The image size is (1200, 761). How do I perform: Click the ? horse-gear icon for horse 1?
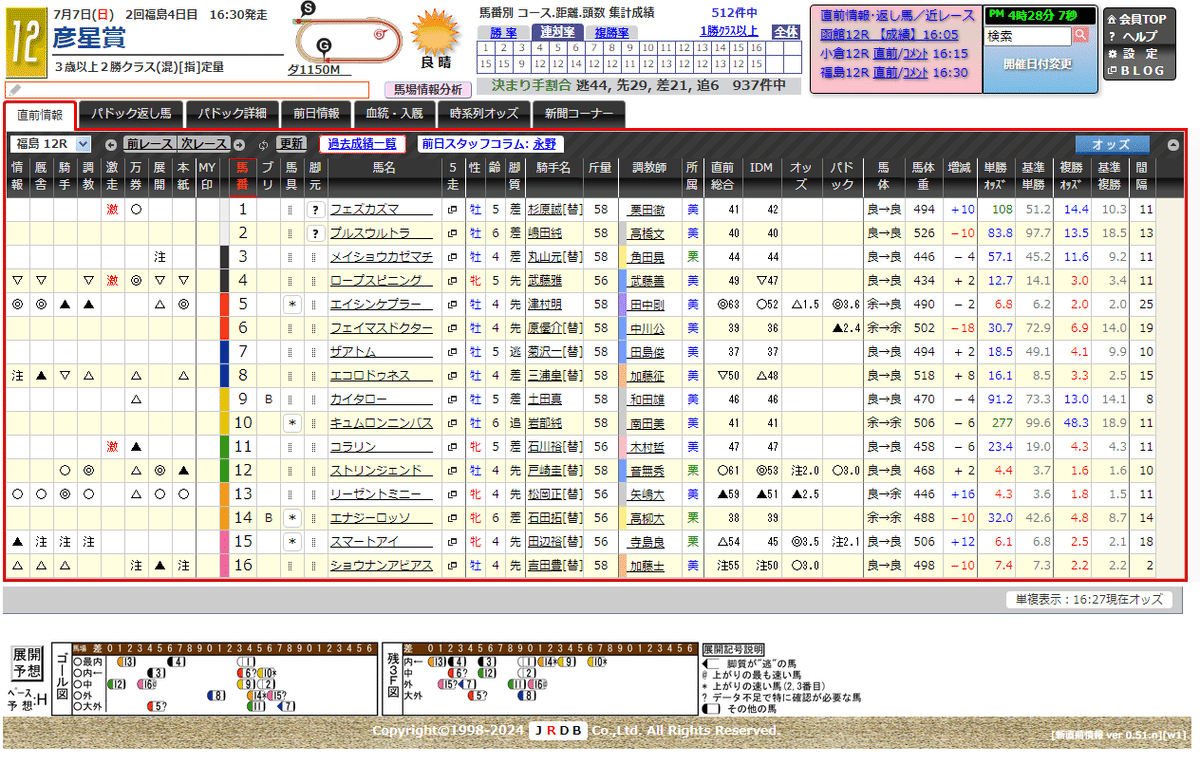tap(316, 208)
